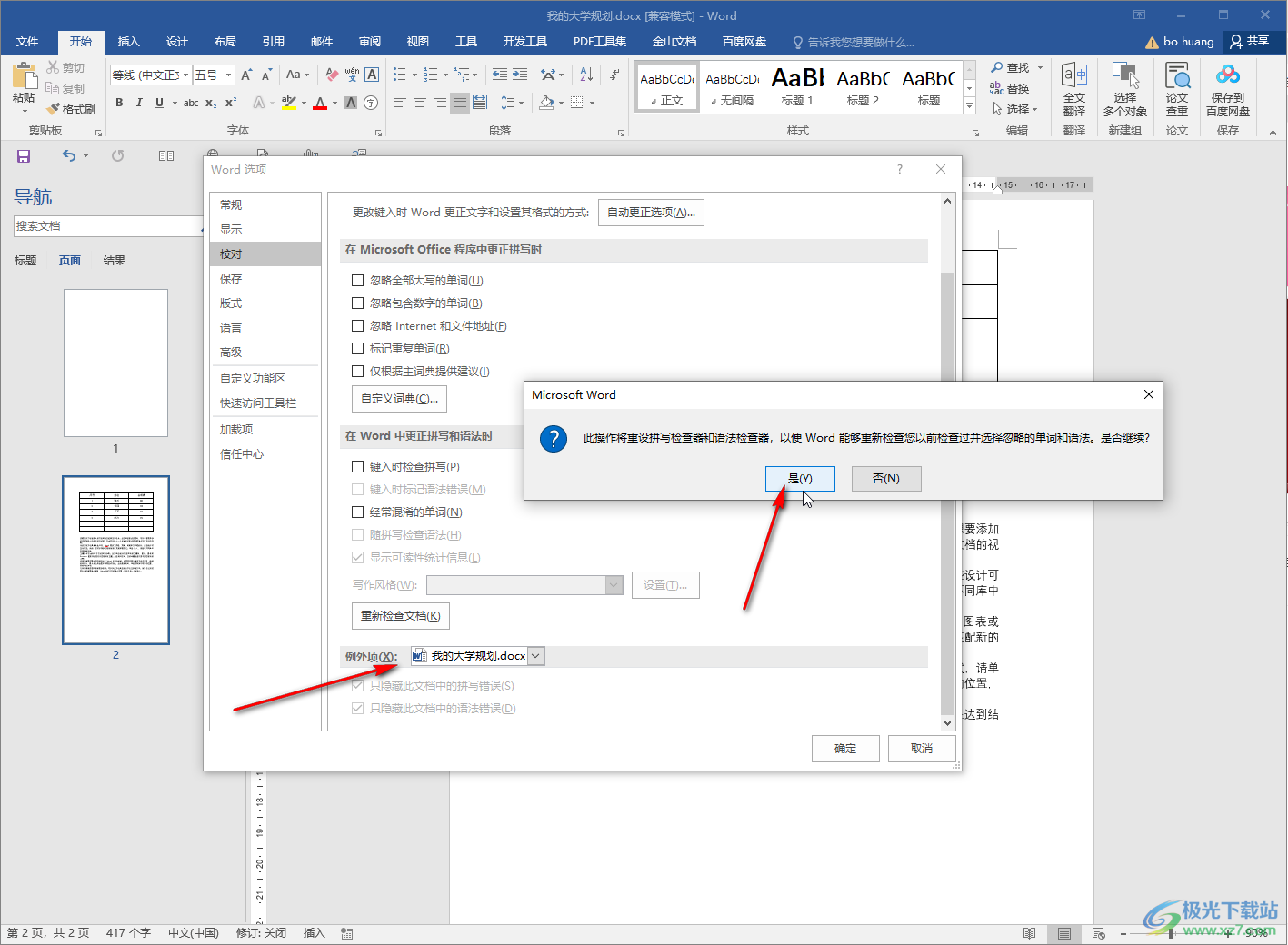The height and width of the screenshot is (945, 1288).
Task: Select 高级 in Word options list
Action: (265, 353)
